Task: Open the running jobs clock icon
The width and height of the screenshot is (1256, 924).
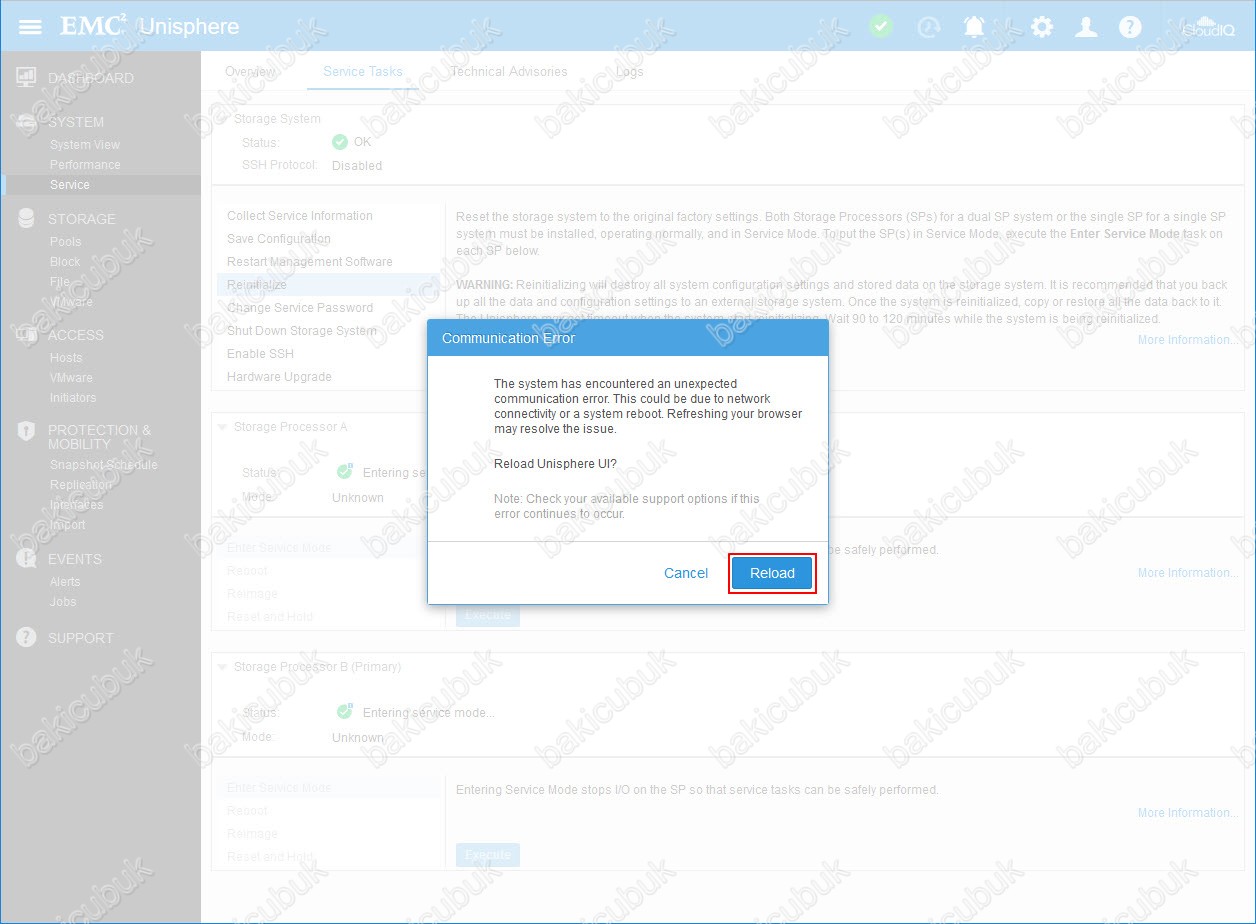Action: 929,27
